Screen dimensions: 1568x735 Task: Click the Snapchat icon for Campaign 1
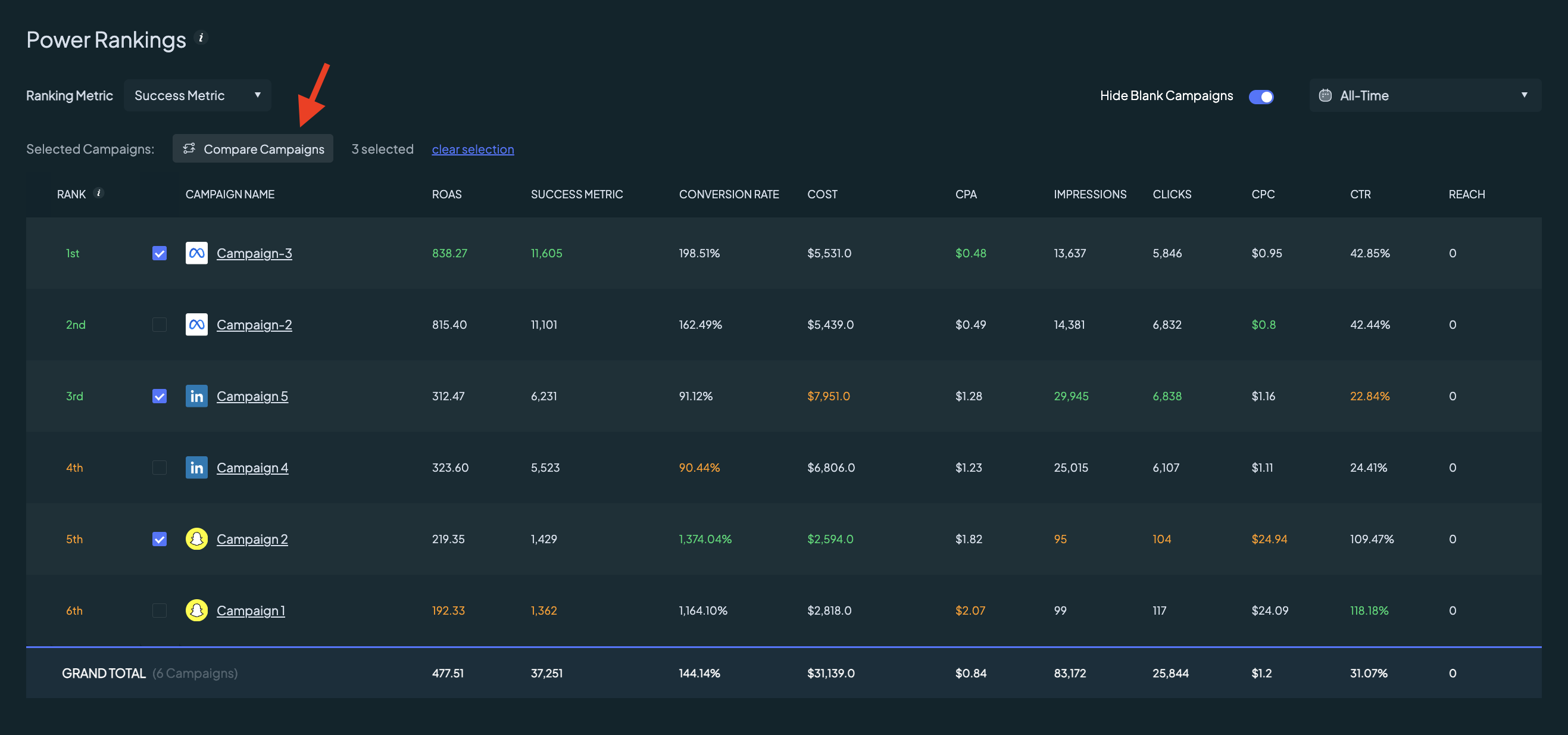click(196, 610)
